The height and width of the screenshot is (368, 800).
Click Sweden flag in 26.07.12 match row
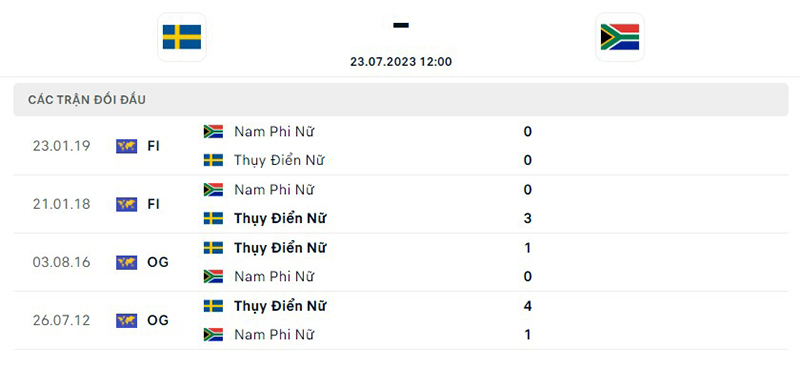[x=213, y=306]
